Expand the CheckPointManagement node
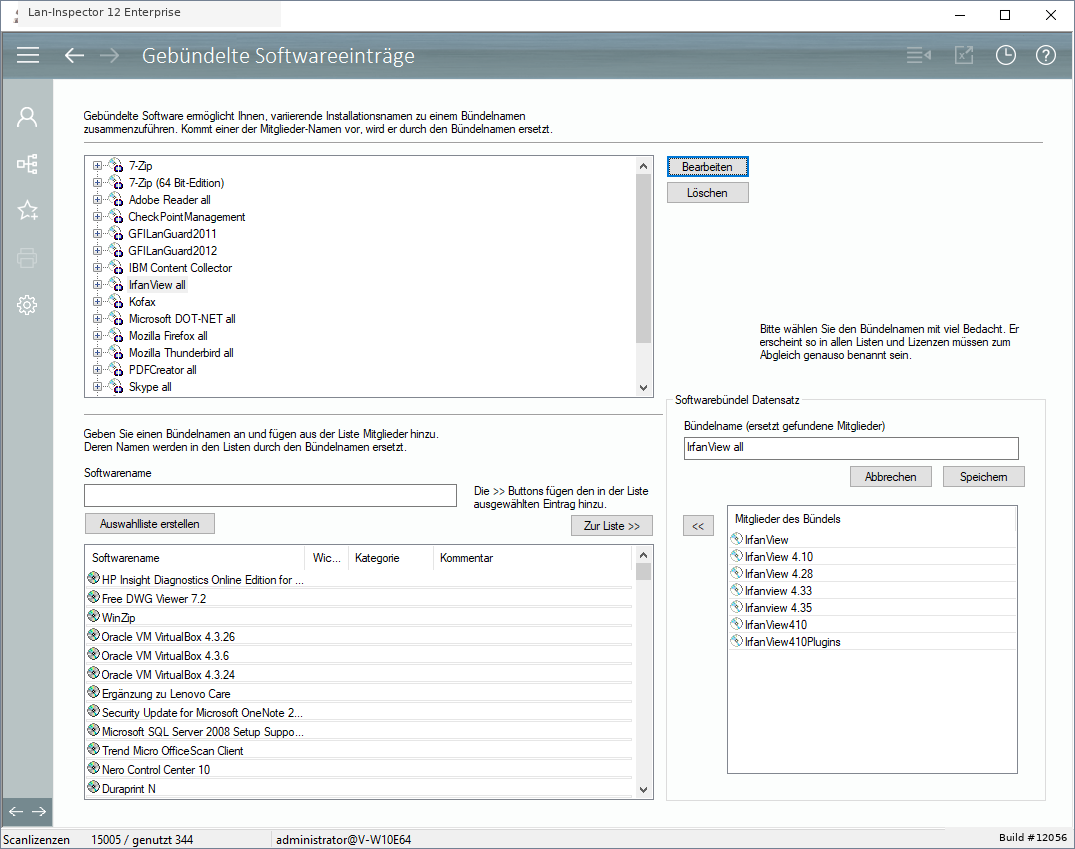 click(x=97, y=217)
